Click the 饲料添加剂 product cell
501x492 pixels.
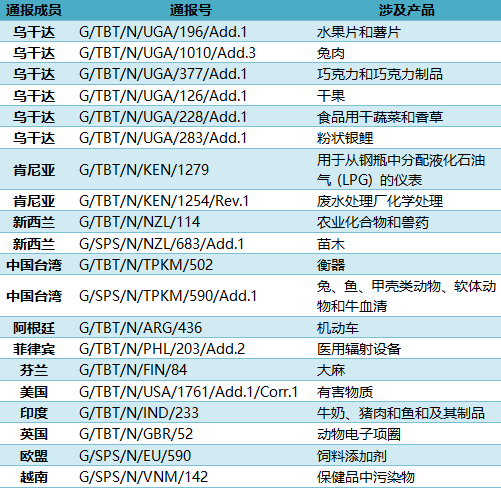coord(352,456)
